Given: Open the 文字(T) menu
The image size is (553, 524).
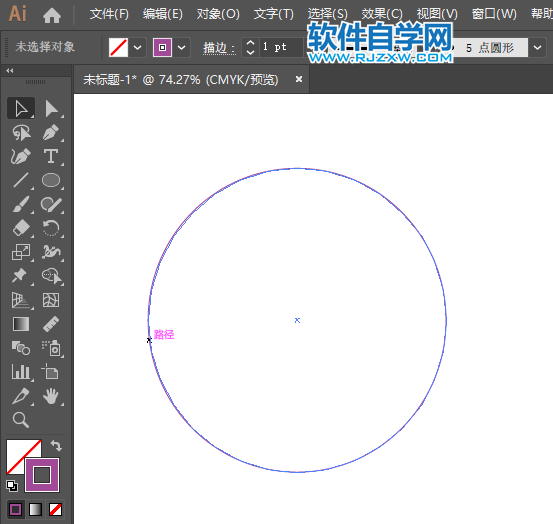Looking at the screenshot, I should 274,14.
